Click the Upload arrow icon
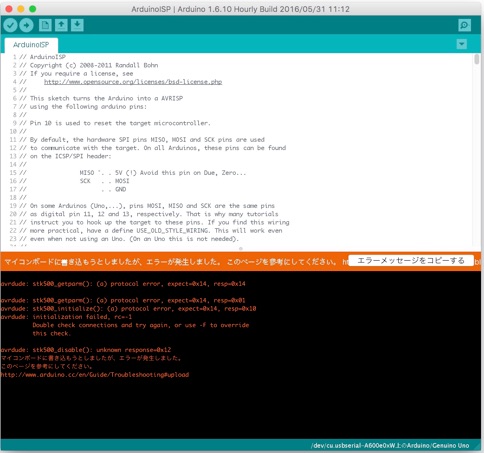 point(26,25)
